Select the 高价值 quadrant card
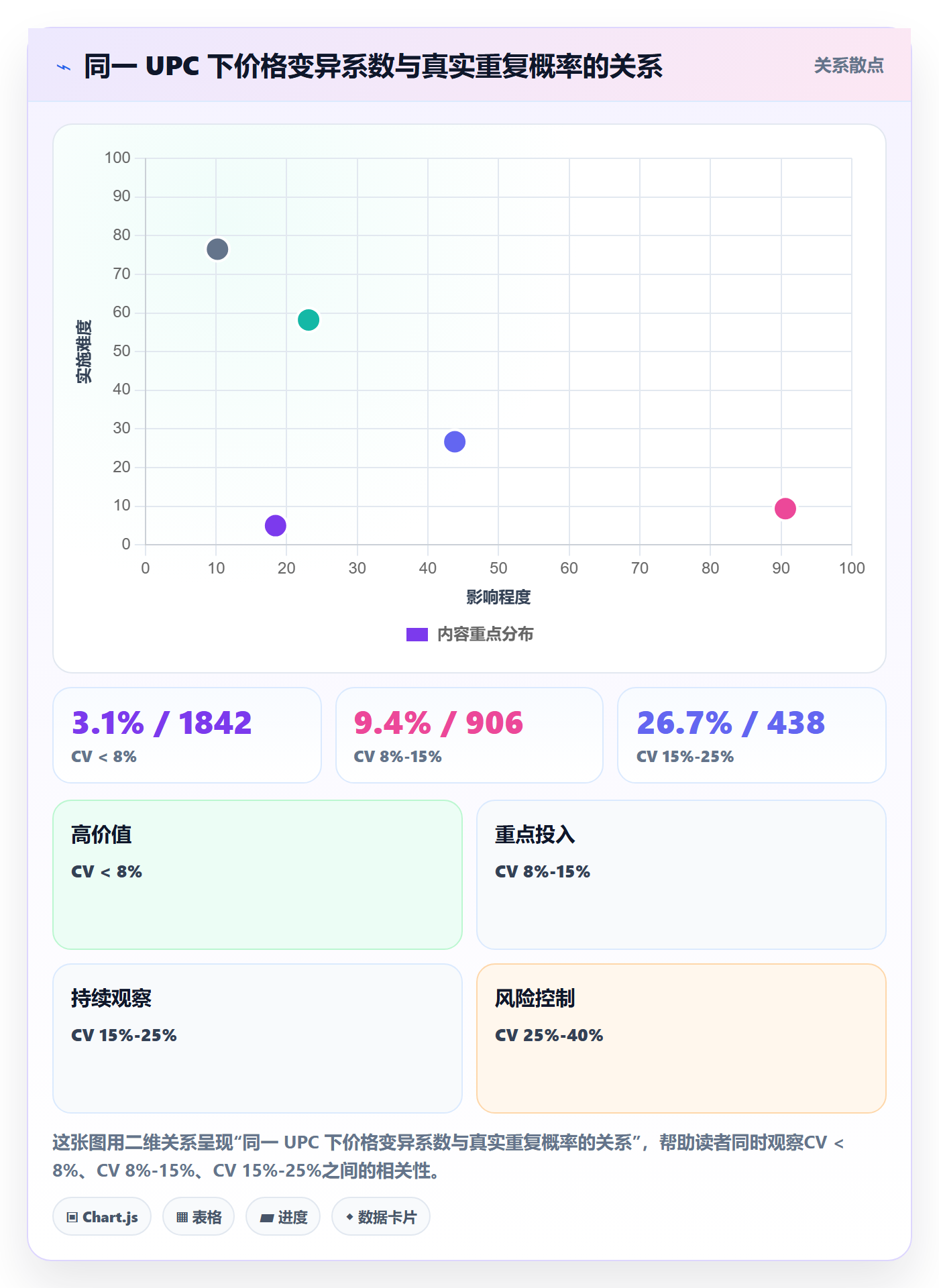939x1288 pixels. tap(258, 875)
